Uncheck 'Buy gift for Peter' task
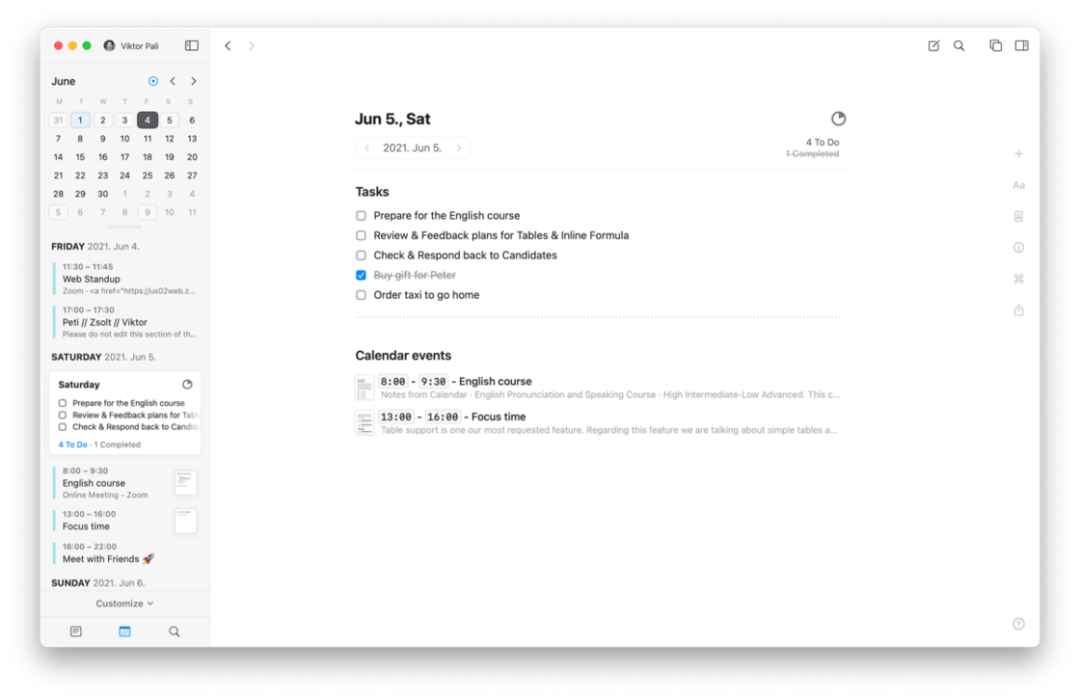 (x=361, y=275)
